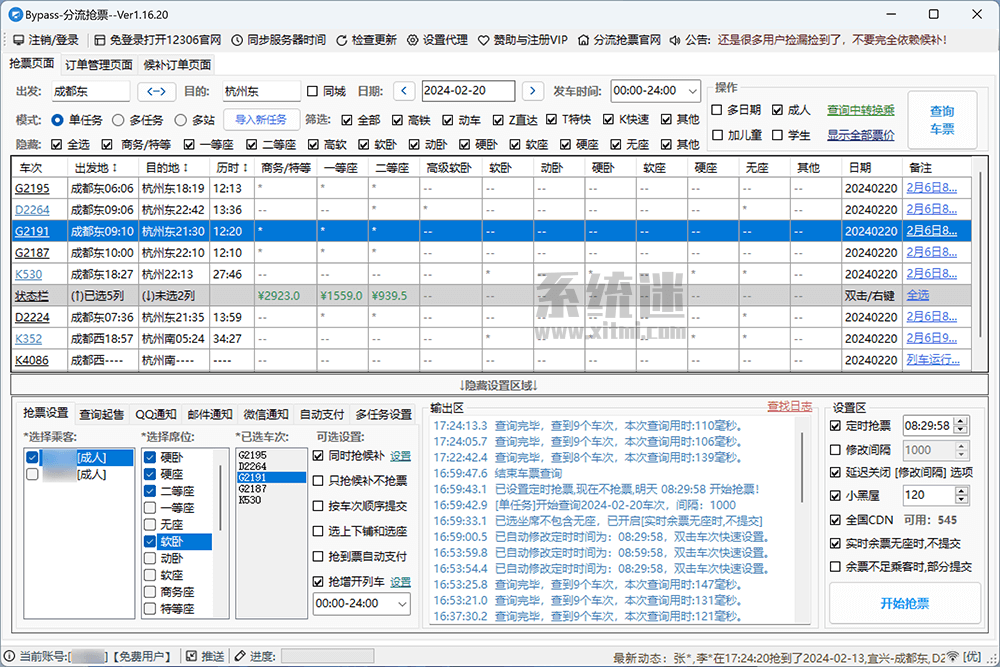The height and width of the screenshot is (667, 1000).
Task: Open the 发车时间 00:00-24:00 dropdown
Action: (656, 91)
